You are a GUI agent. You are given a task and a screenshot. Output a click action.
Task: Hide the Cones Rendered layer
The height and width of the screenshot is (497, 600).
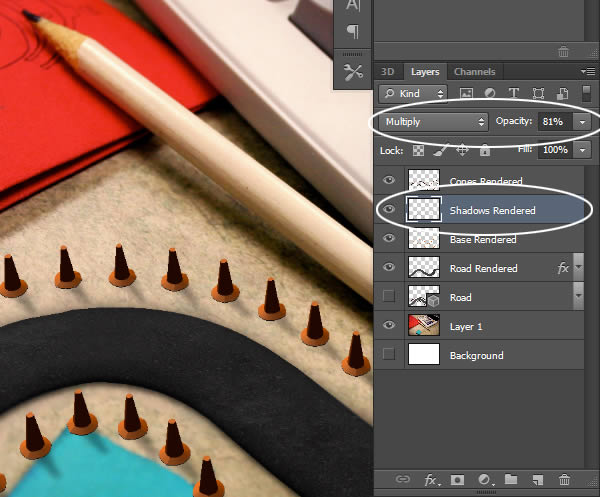[389, 180]
